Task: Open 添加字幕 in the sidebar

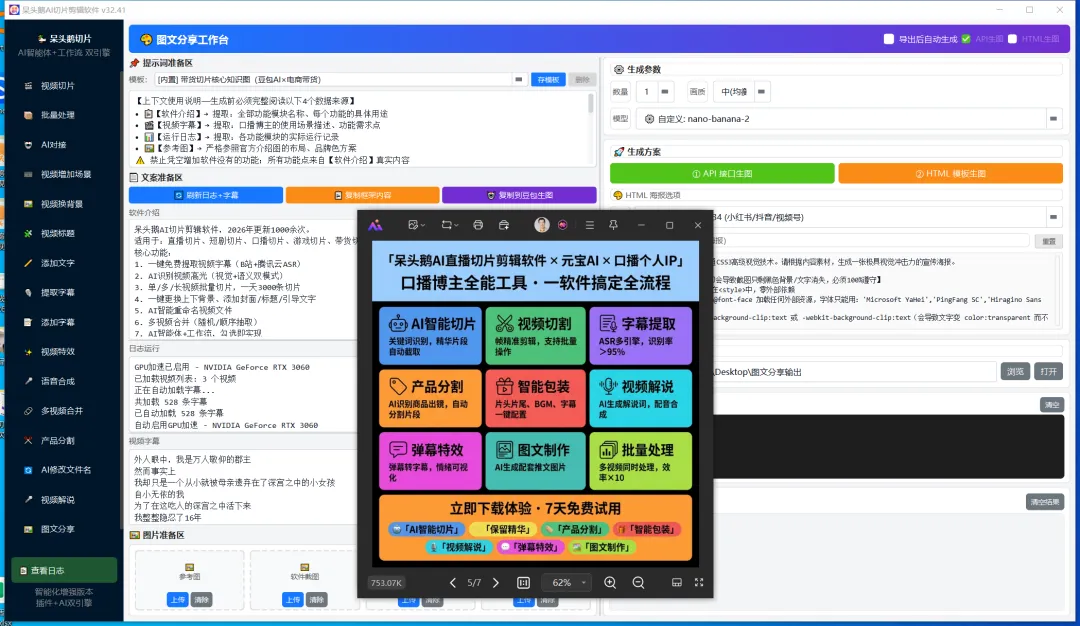Action: pyautogui.click(x=58, y=322)
